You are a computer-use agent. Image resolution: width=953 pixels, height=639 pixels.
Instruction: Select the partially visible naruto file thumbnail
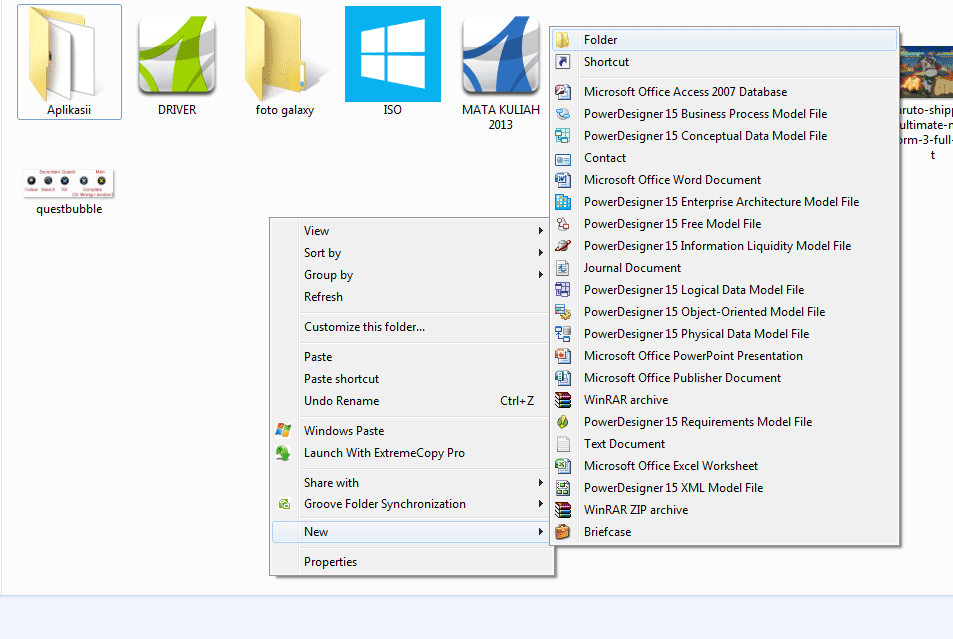click(x=926, y=72)
